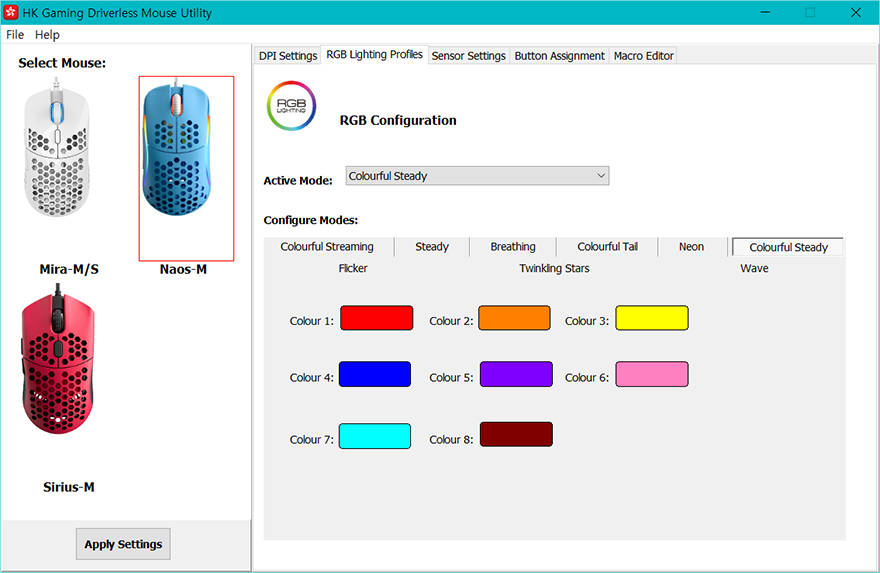Close the HK Gaming utility window
880x573 pixels.
[x=855, y=12]
